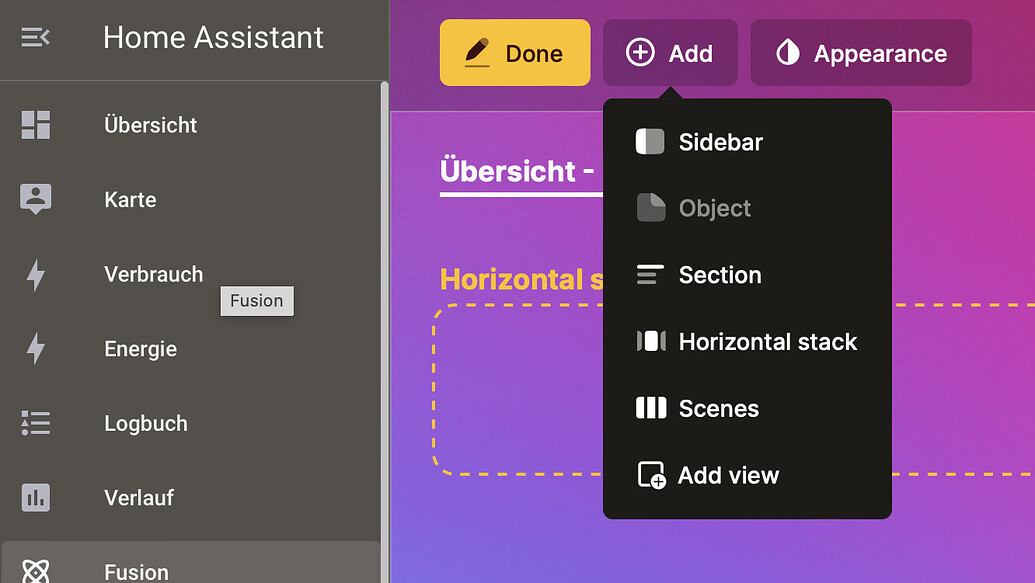Open the Logbuch list icon

(36, 423)
